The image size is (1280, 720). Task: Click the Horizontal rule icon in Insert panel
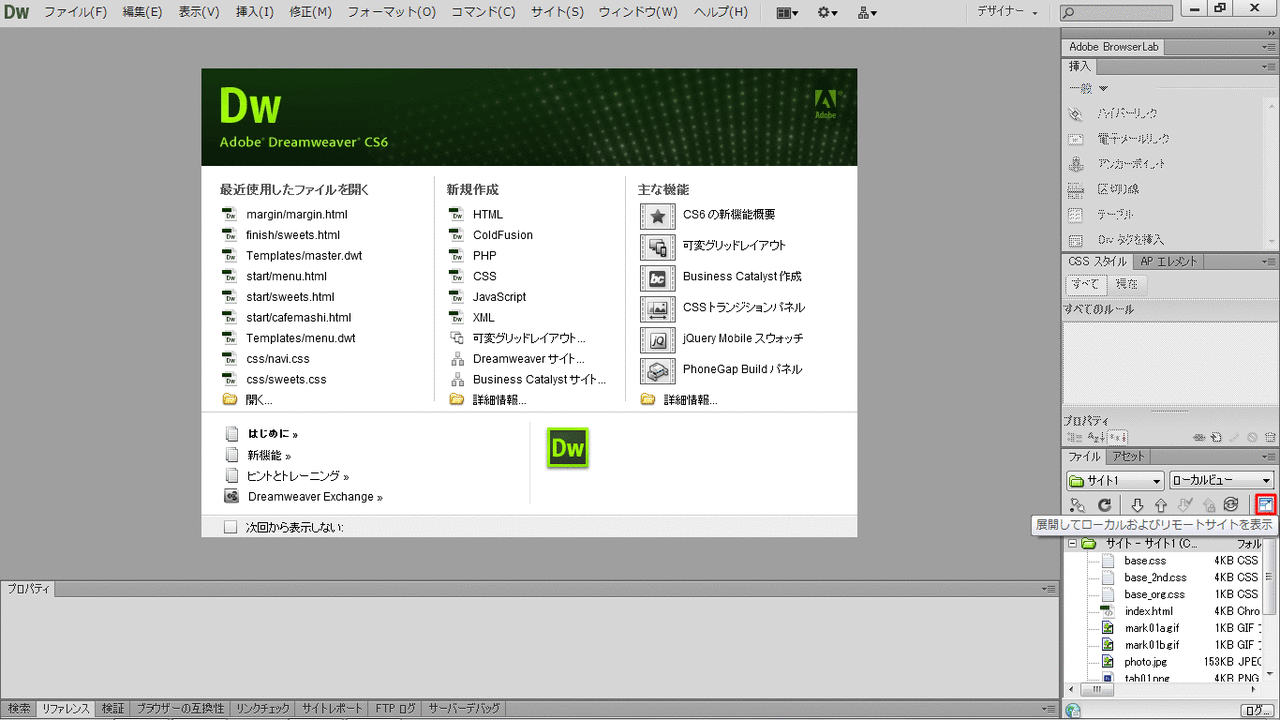(1076, 189)
